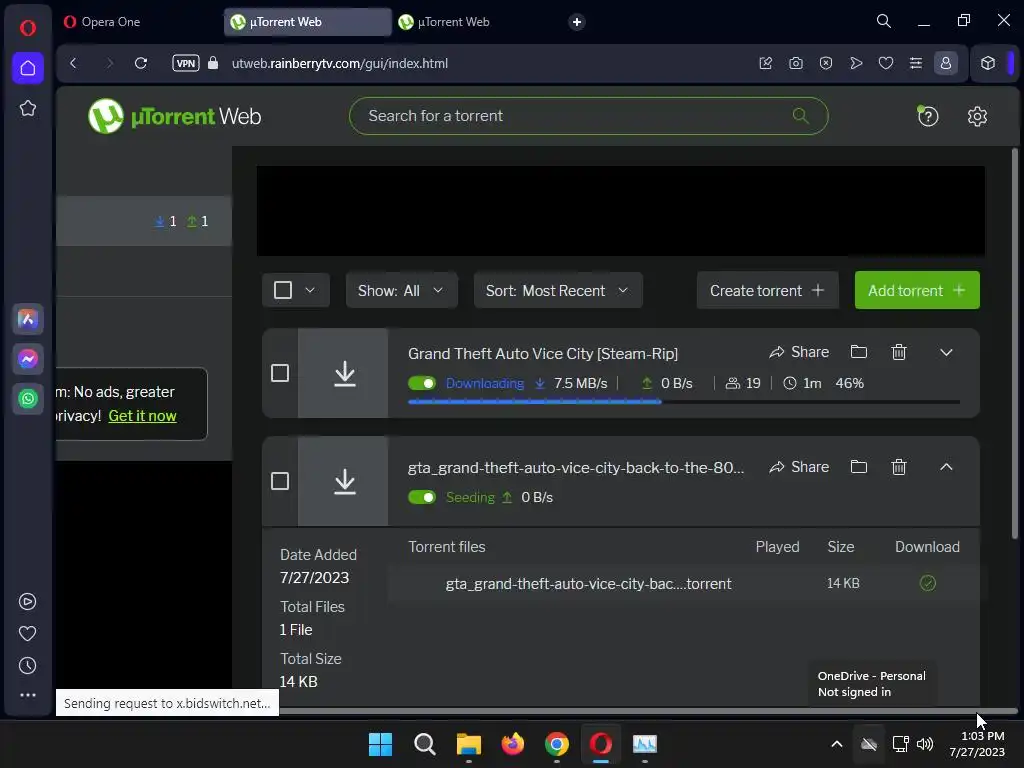
Task: Pause the downloading Vice City torrent toggle
Action: pyautogui.click(x=422, y=383)
